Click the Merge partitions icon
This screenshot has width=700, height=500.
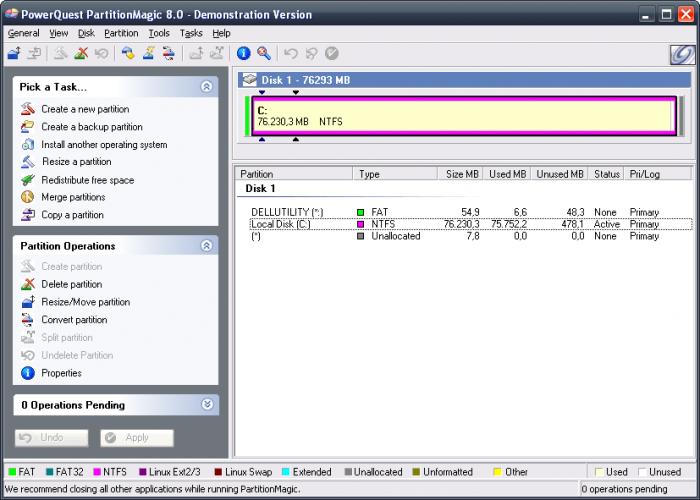[x=28, y=197]
